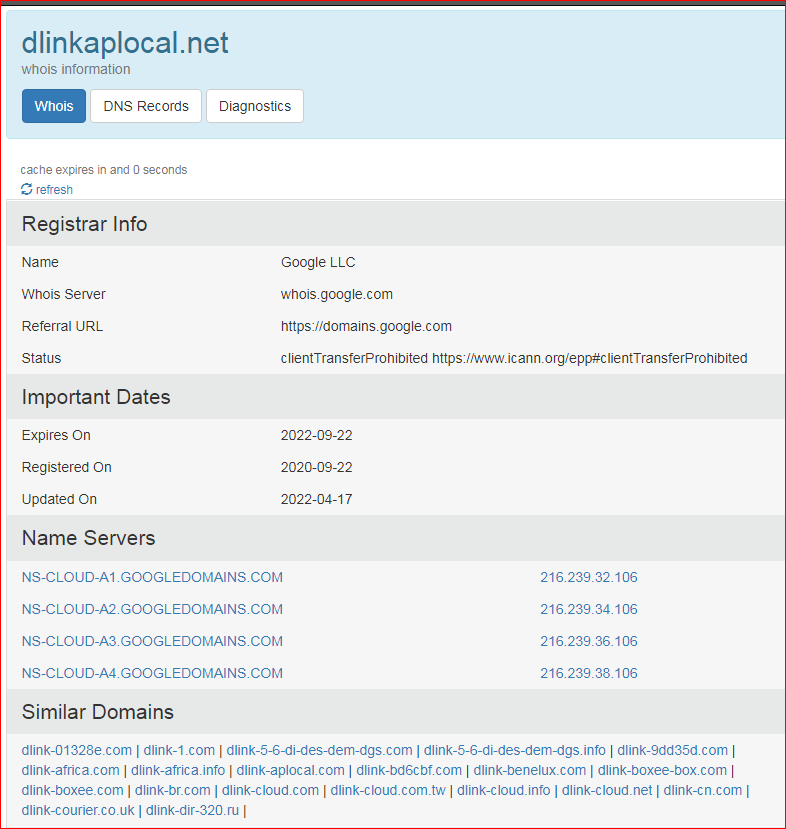Open NS-CLOUD-A3.GOOGLEDOMAINS.COM name server link
The width and height of the screenshot is (786, 829).
point(152,641)
